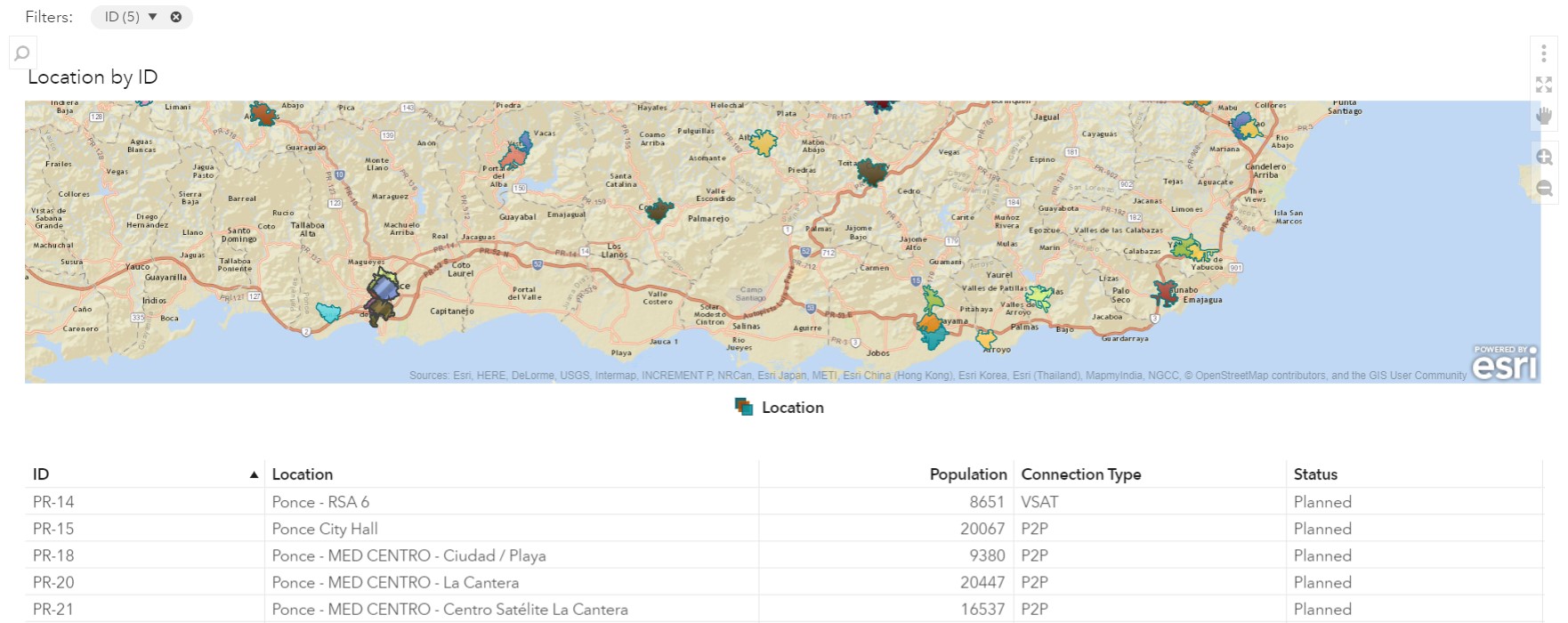This screenshot has height=623, width=1568.
Task: Click the Ponce City Hall location cell
Action: pos(512,529)
